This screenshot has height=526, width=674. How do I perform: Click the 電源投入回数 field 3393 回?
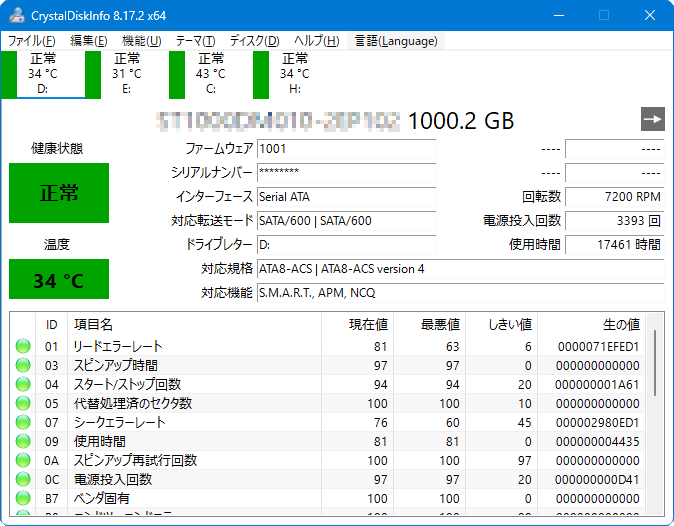pos(615,221)
